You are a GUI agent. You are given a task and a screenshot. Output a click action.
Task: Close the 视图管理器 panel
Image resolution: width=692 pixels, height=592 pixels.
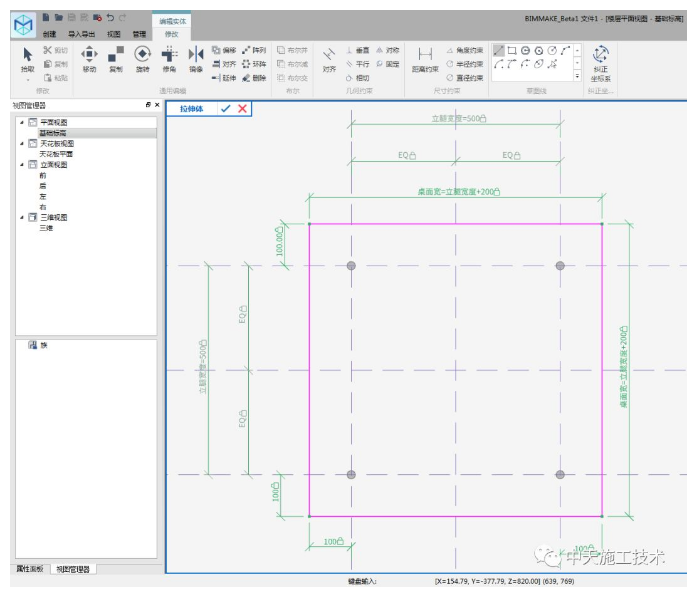point(157,105)
